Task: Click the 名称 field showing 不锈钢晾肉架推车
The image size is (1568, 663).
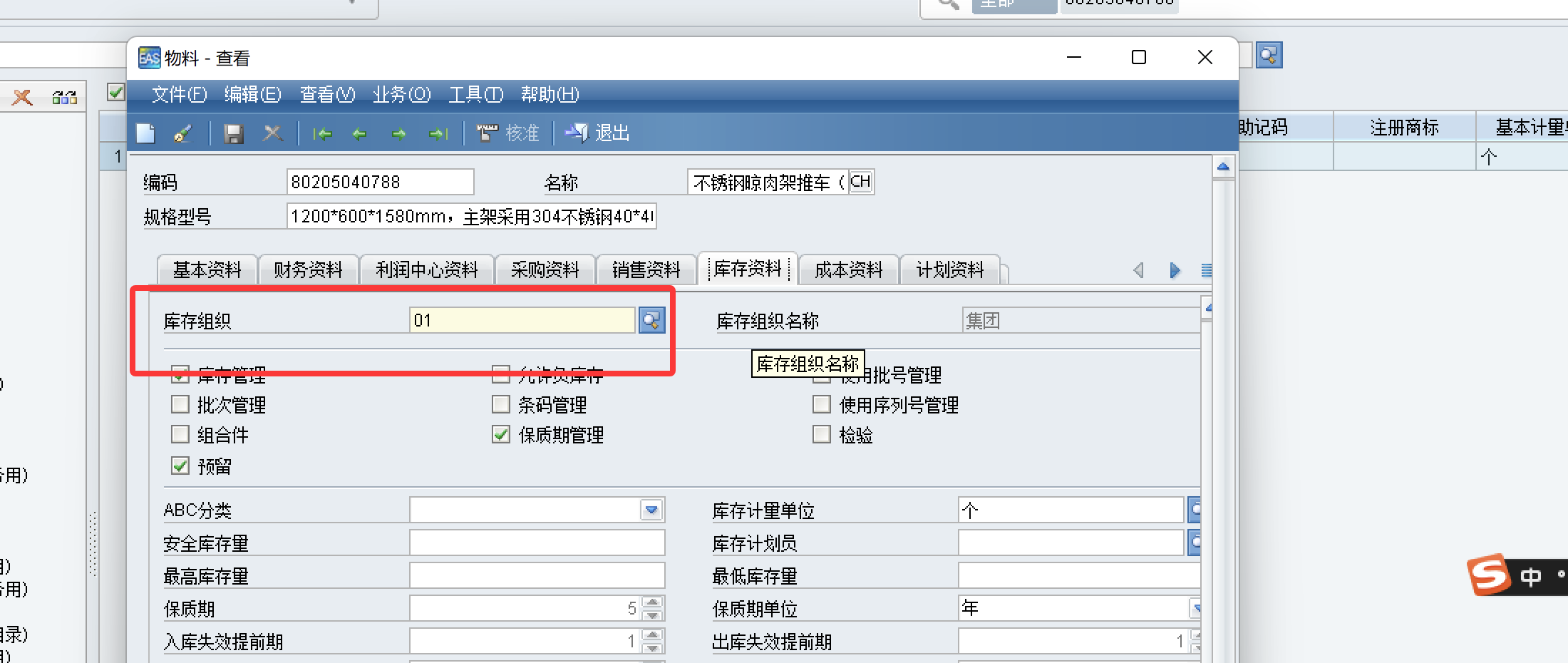Action: [x=768, y=182]
